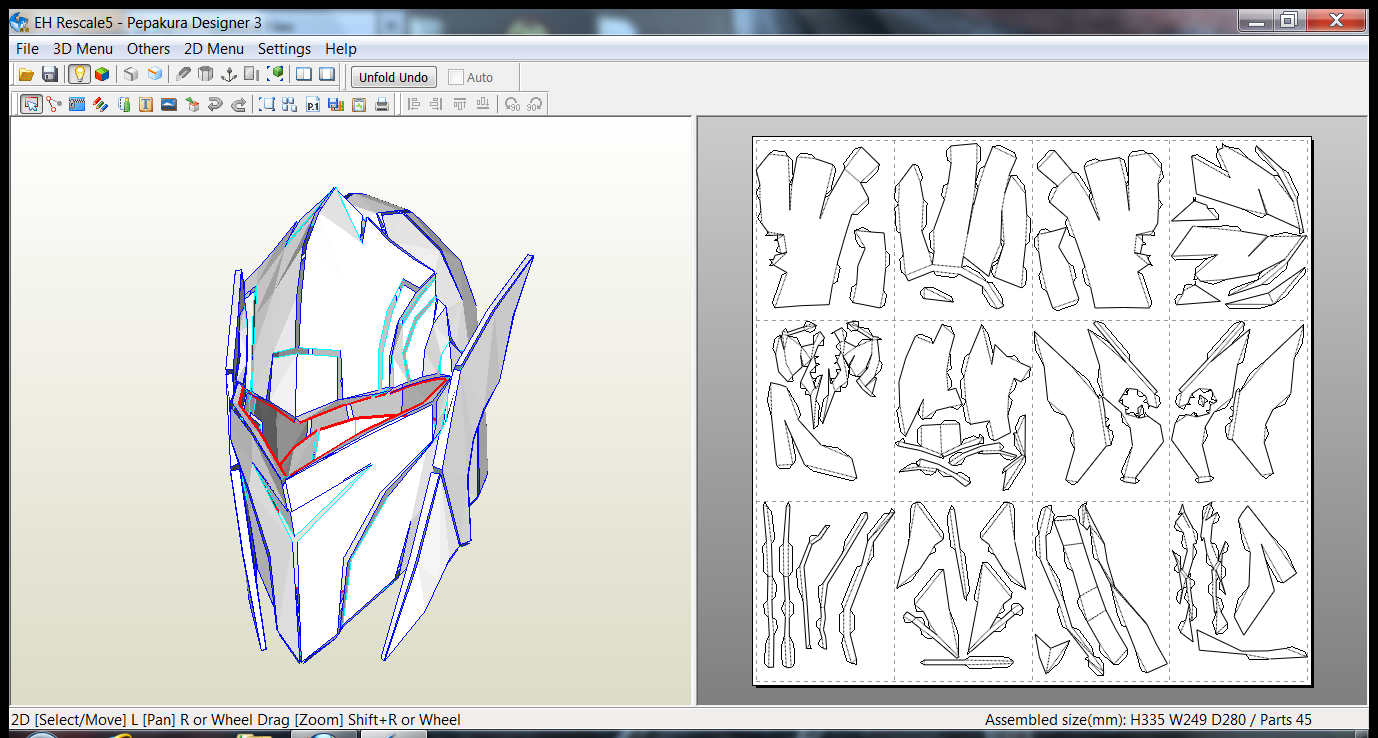Open the Help menu
This screenshot has height=738, width=1378.
point(341,48)
